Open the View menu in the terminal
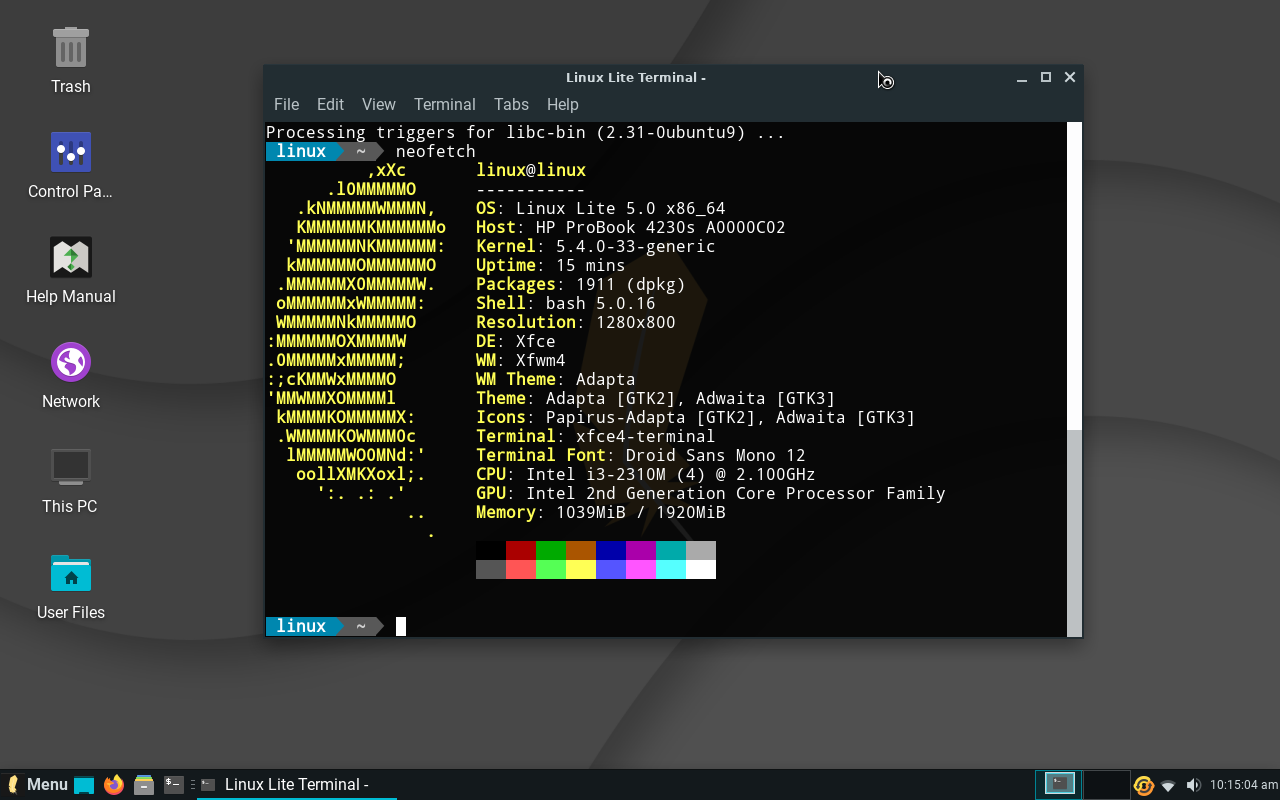The height and width of the screenshot is (800, 1280). 378,104
